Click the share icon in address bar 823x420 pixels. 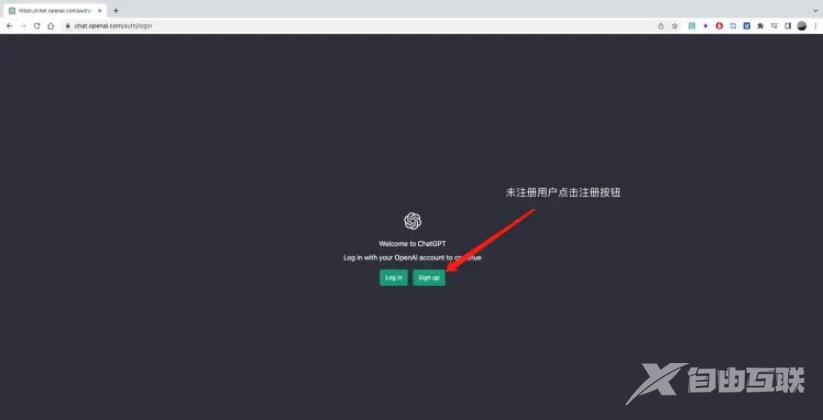pos(661,26)
